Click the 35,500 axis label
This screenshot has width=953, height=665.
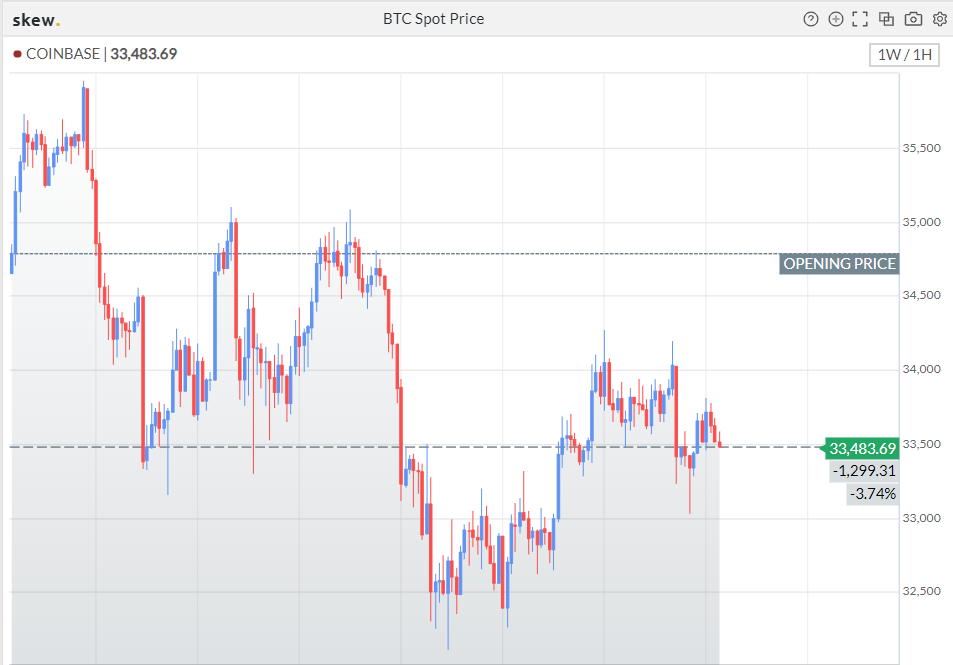coord(921,148)
